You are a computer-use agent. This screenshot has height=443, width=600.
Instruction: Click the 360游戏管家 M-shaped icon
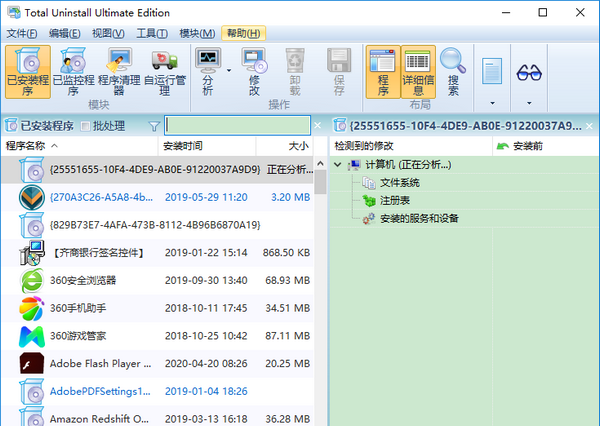(x=32, y=336)
